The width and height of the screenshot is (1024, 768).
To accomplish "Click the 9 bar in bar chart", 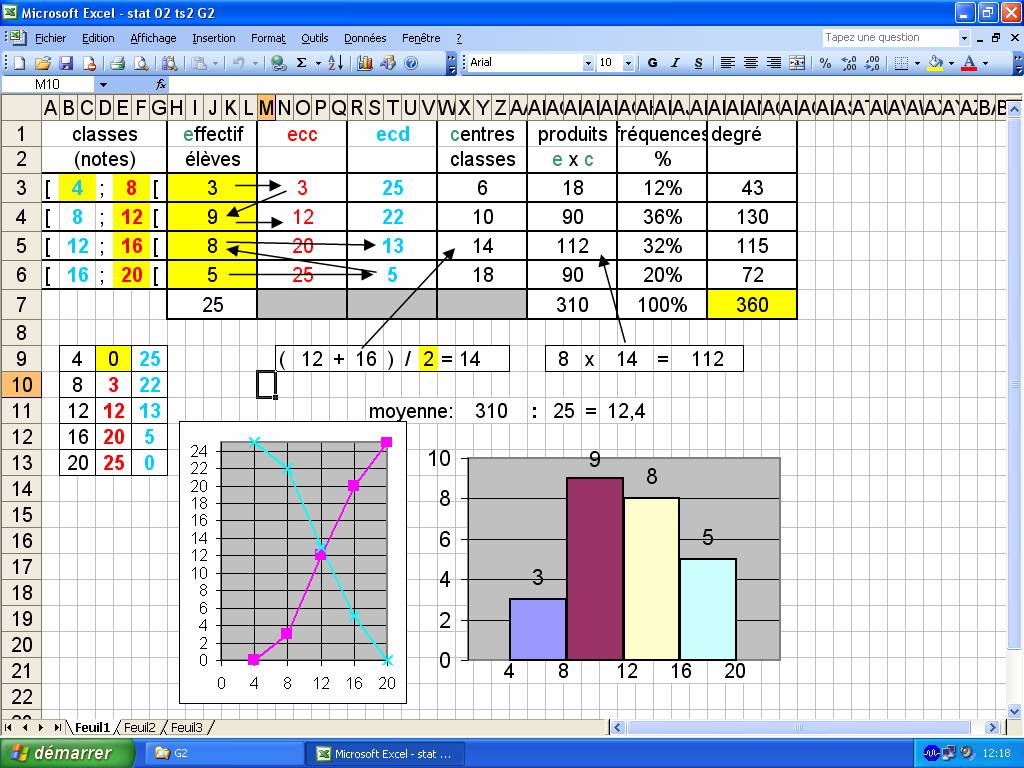I will coord(594,568).
